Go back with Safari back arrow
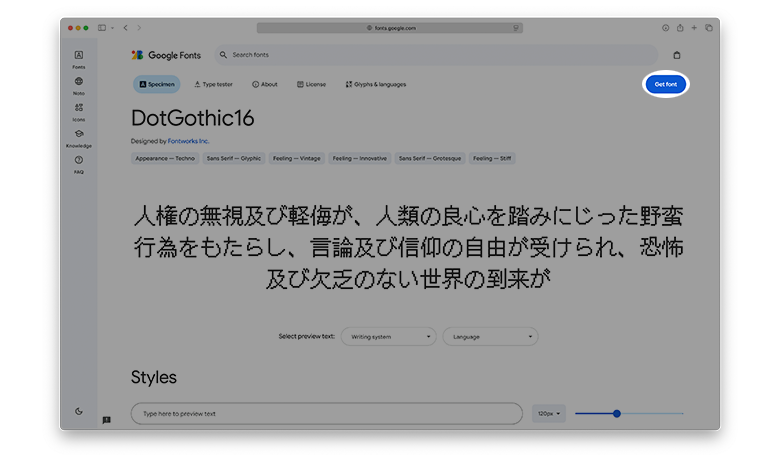 [x=125, y=28]
